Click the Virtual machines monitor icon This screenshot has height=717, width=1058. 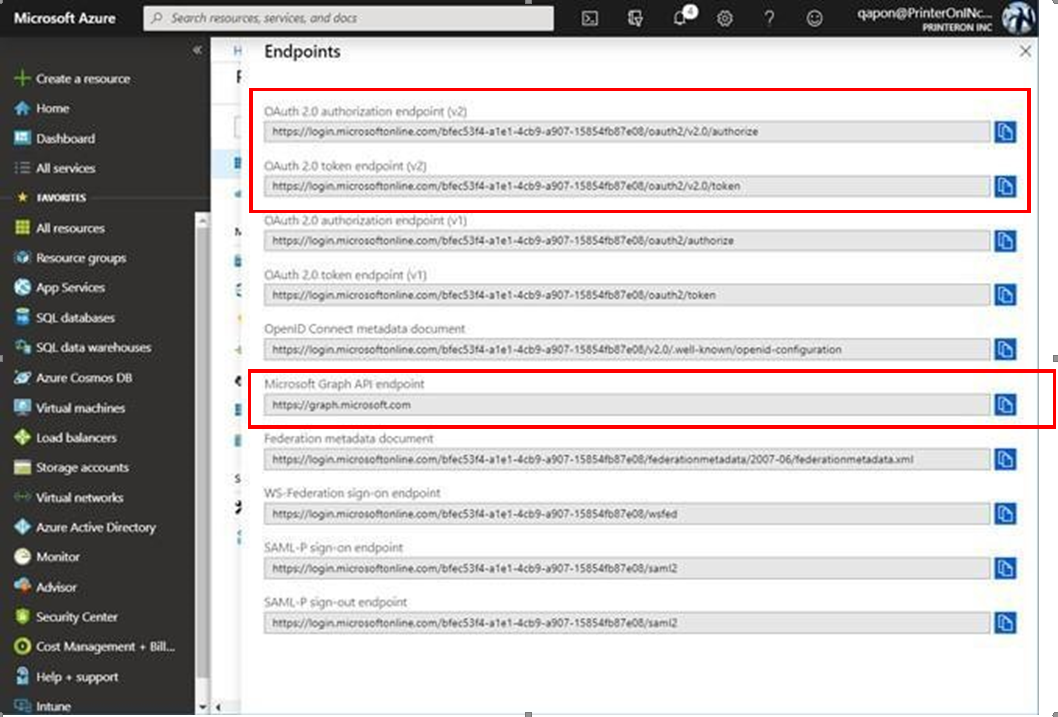tap(22, 408)
